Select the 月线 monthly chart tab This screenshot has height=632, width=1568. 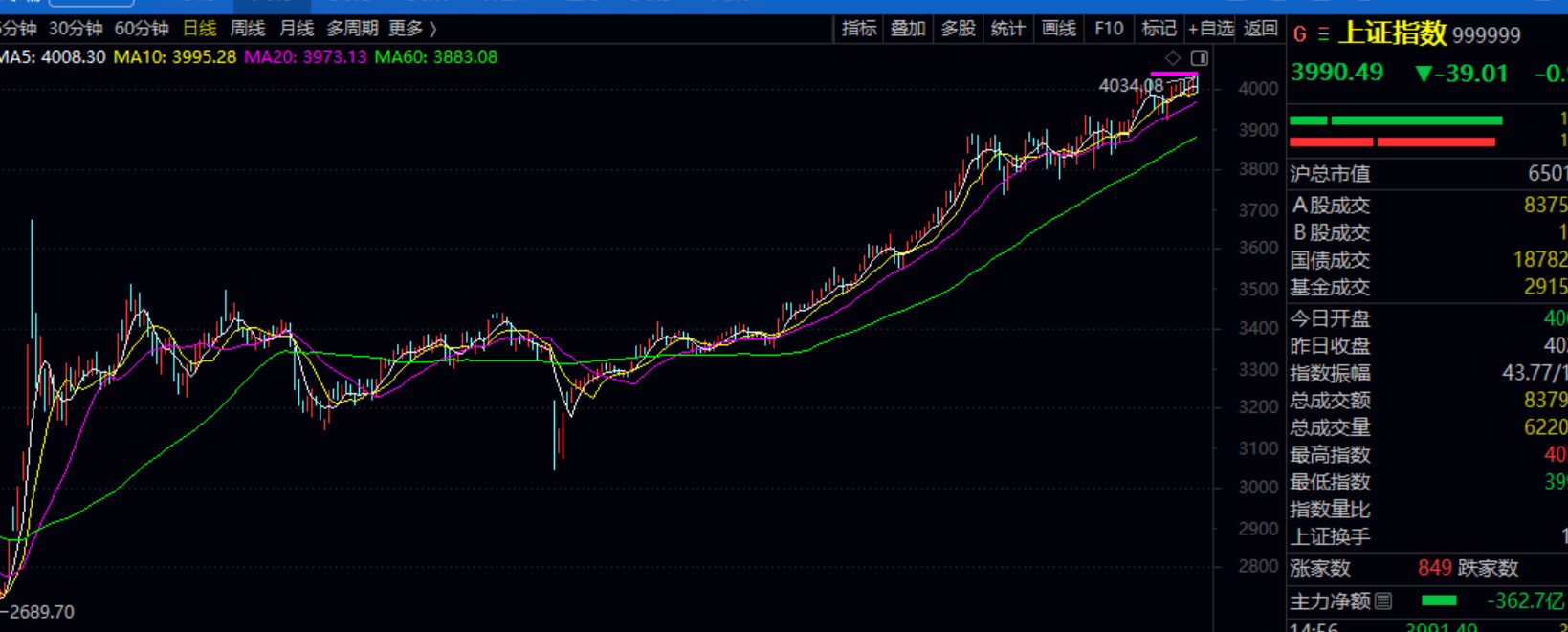tap(297, 29)
